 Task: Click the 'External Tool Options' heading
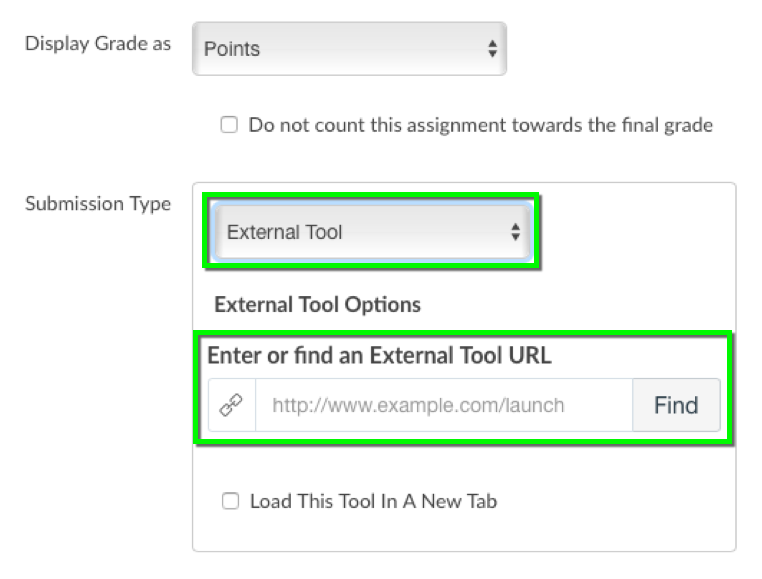point(317,305)
